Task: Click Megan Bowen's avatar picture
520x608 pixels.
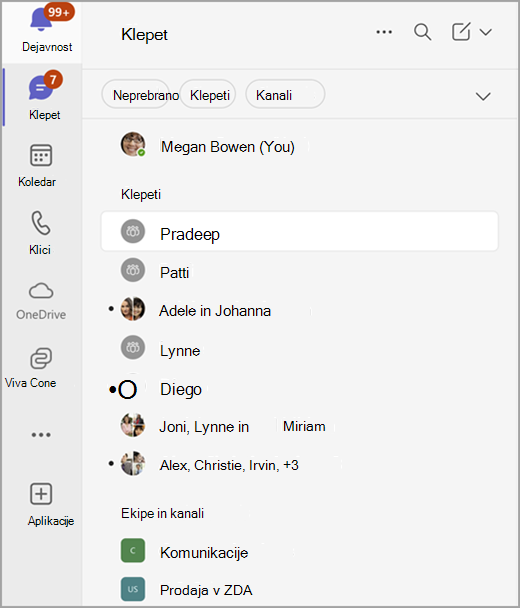Action: click(x=133, y=144)
